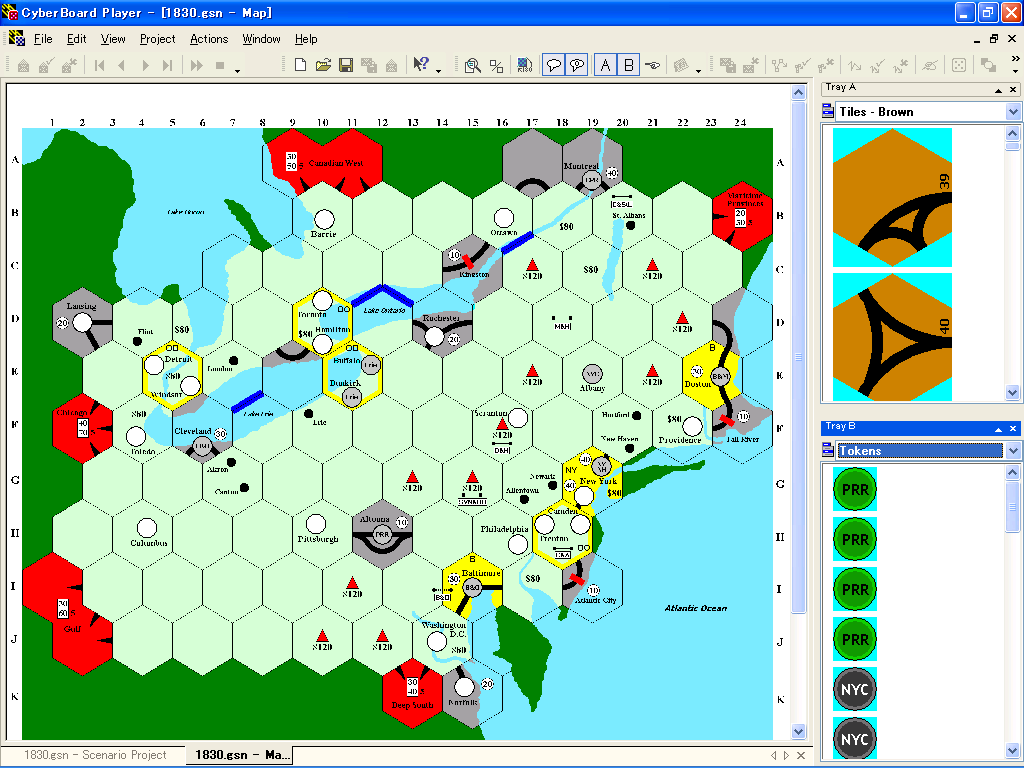Viewport: 1024px width, 768px height.
Task: Select brown tile number 39 in Tray A
Action: tap(892, 197)
